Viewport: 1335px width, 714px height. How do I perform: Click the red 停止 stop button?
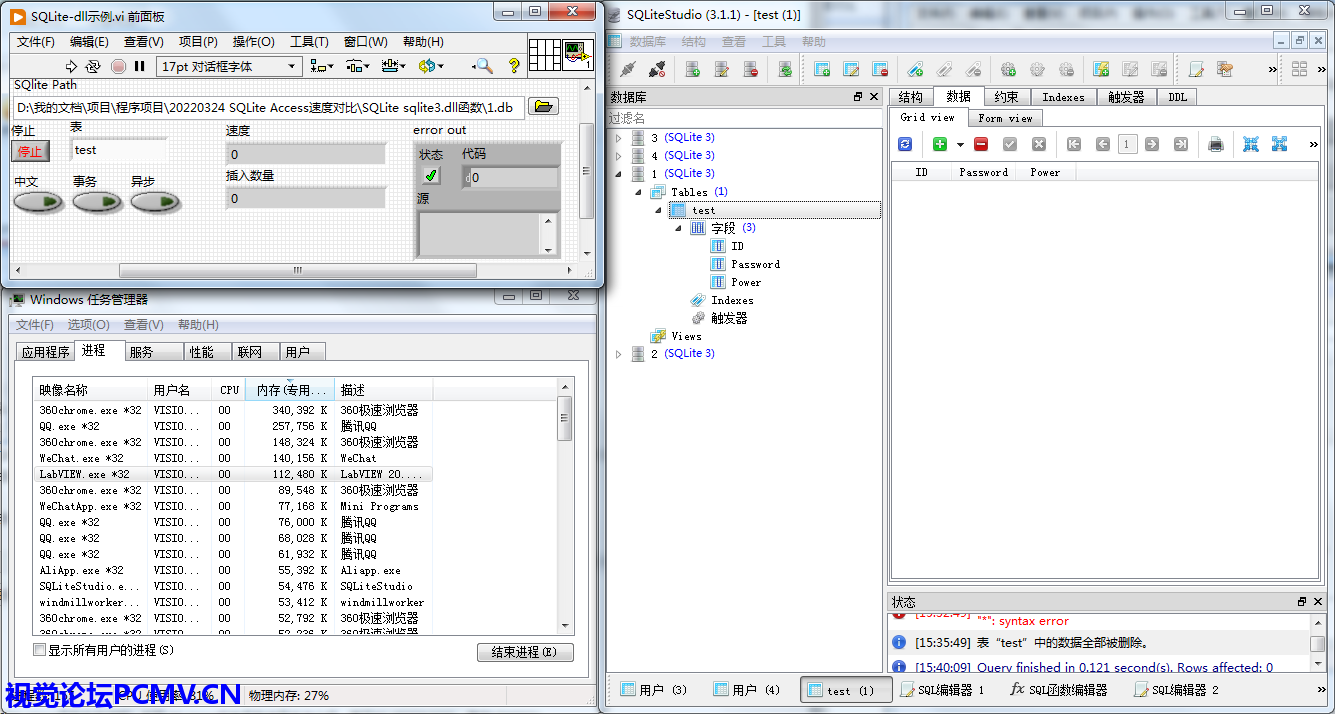[x=30, y=152]
